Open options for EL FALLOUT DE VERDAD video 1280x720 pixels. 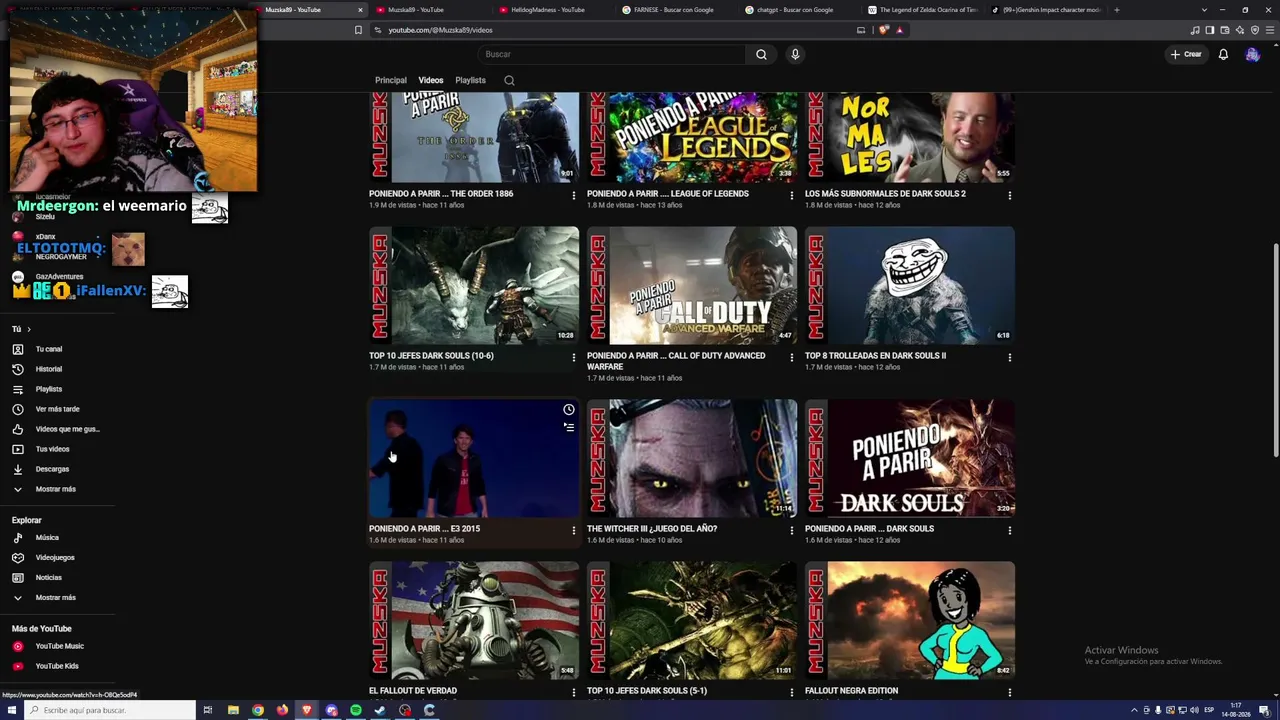pyautogui.click(x=574, y=692)
